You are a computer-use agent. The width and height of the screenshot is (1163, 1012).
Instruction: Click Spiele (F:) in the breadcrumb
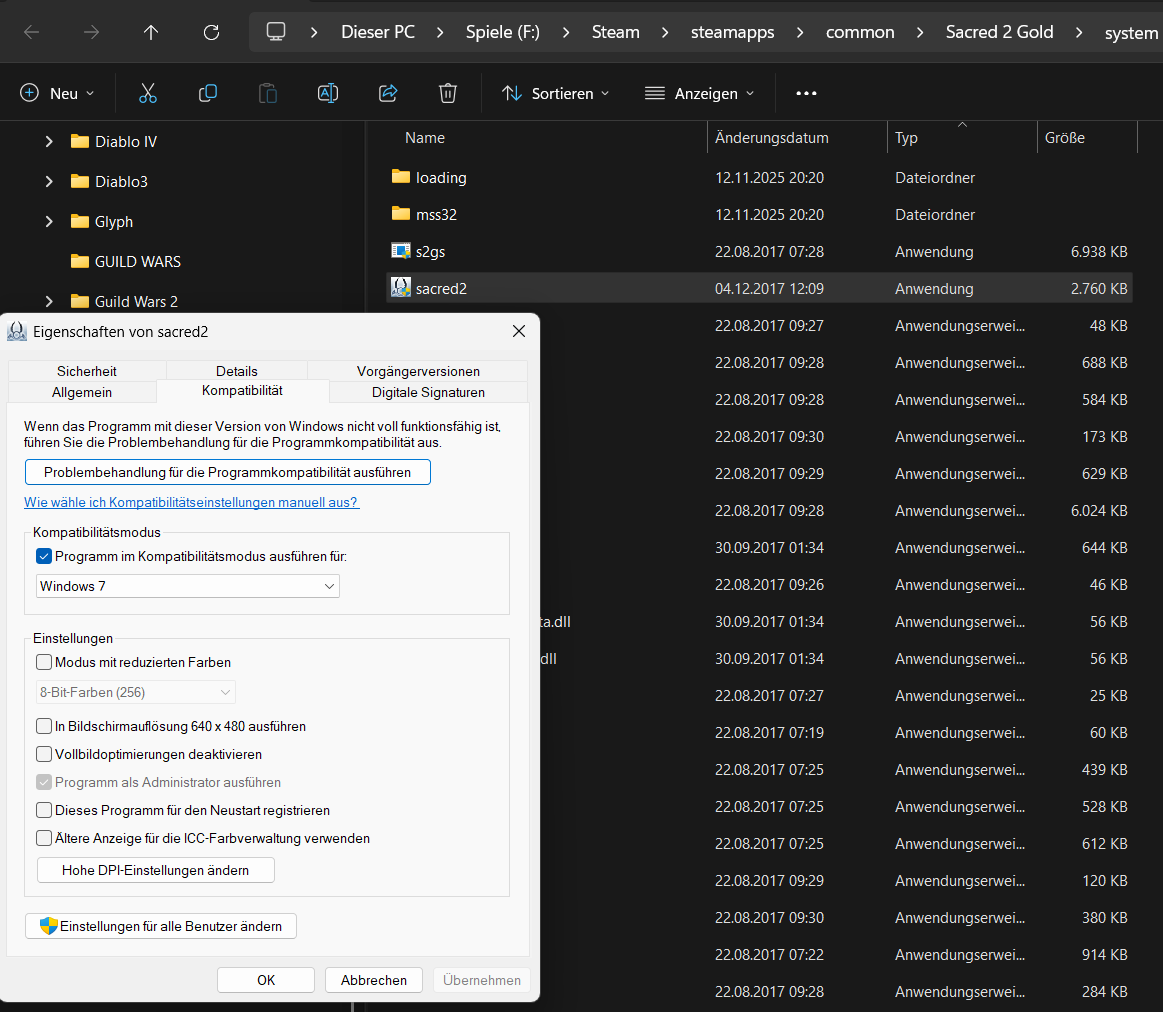click(x=503, y=32)
